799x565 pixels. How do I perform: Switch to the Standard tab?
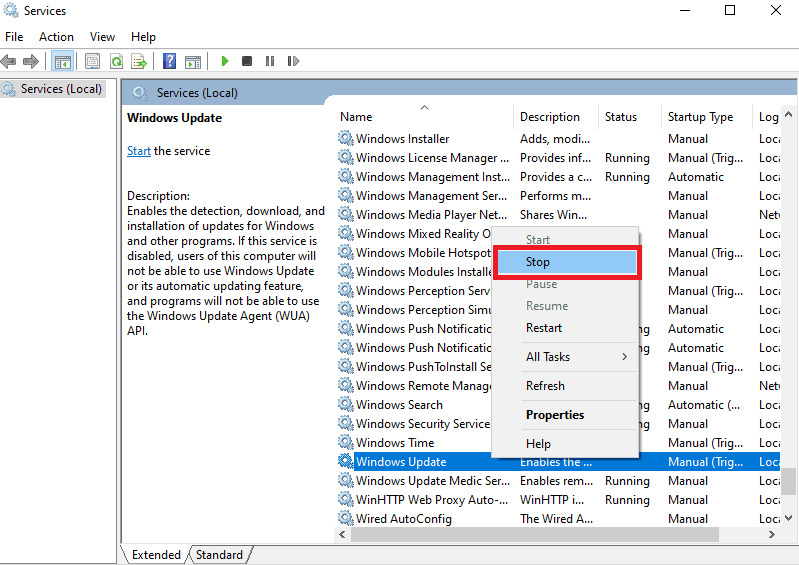pyautogui.click(x=219, y=554)
